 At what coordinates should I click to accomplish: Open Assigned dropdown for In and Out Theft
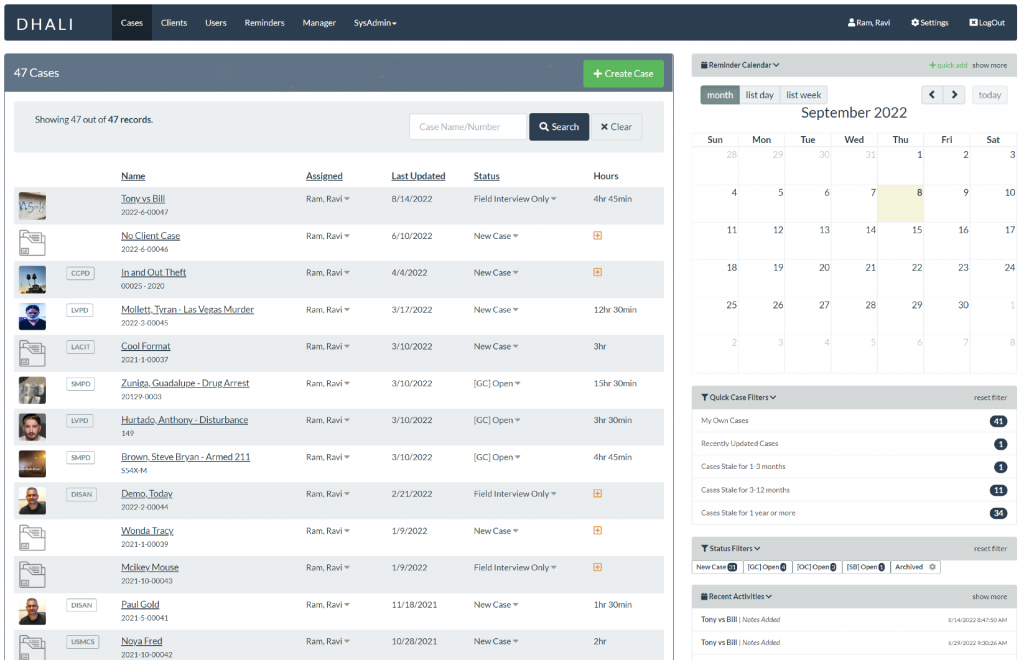pyautogui.click(x=347, y=273)
